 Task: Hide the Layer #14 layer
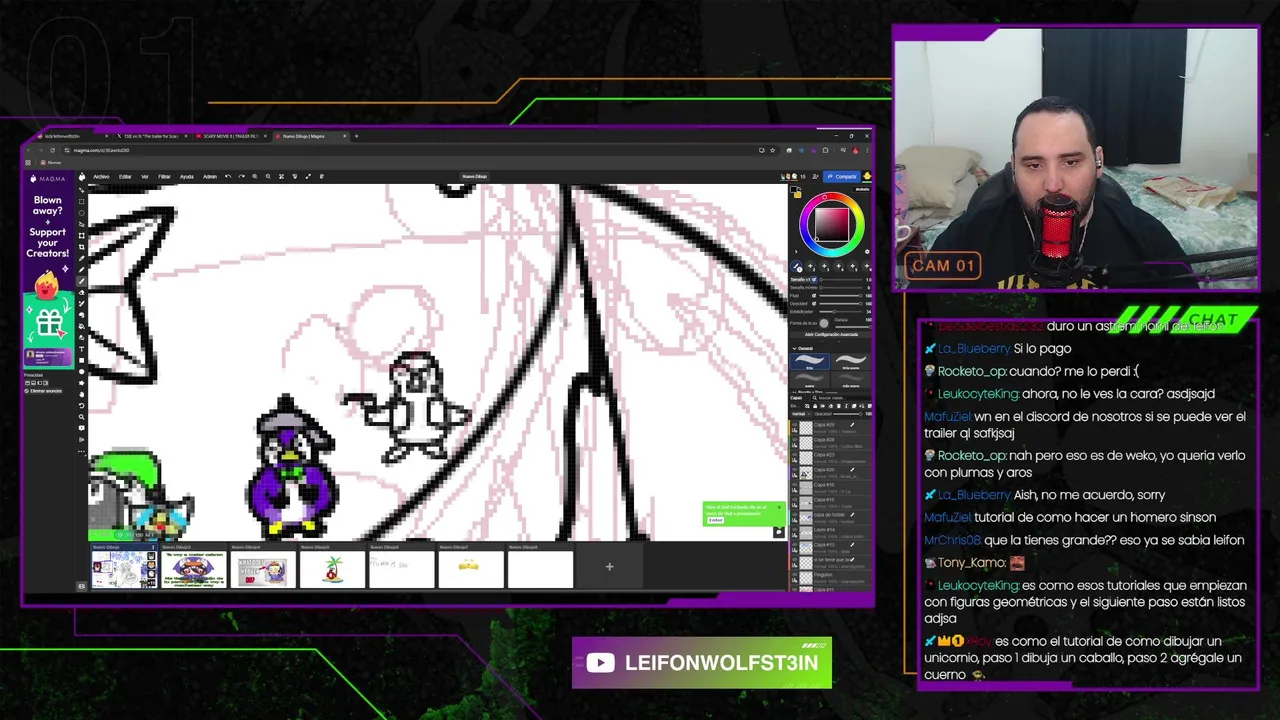[x=794, y=530]
